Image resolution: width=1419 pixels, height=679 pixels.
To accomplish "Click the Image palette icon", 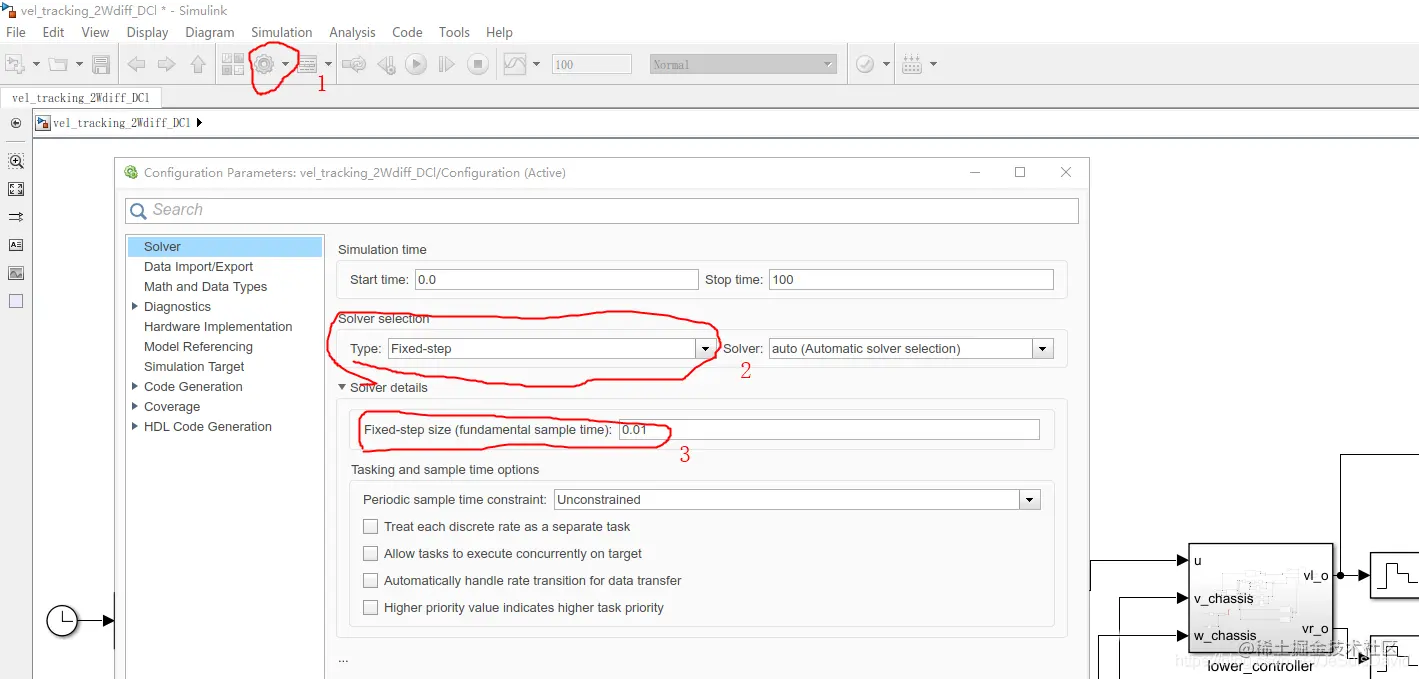I will pyautogui.click(x=16, y=272).
